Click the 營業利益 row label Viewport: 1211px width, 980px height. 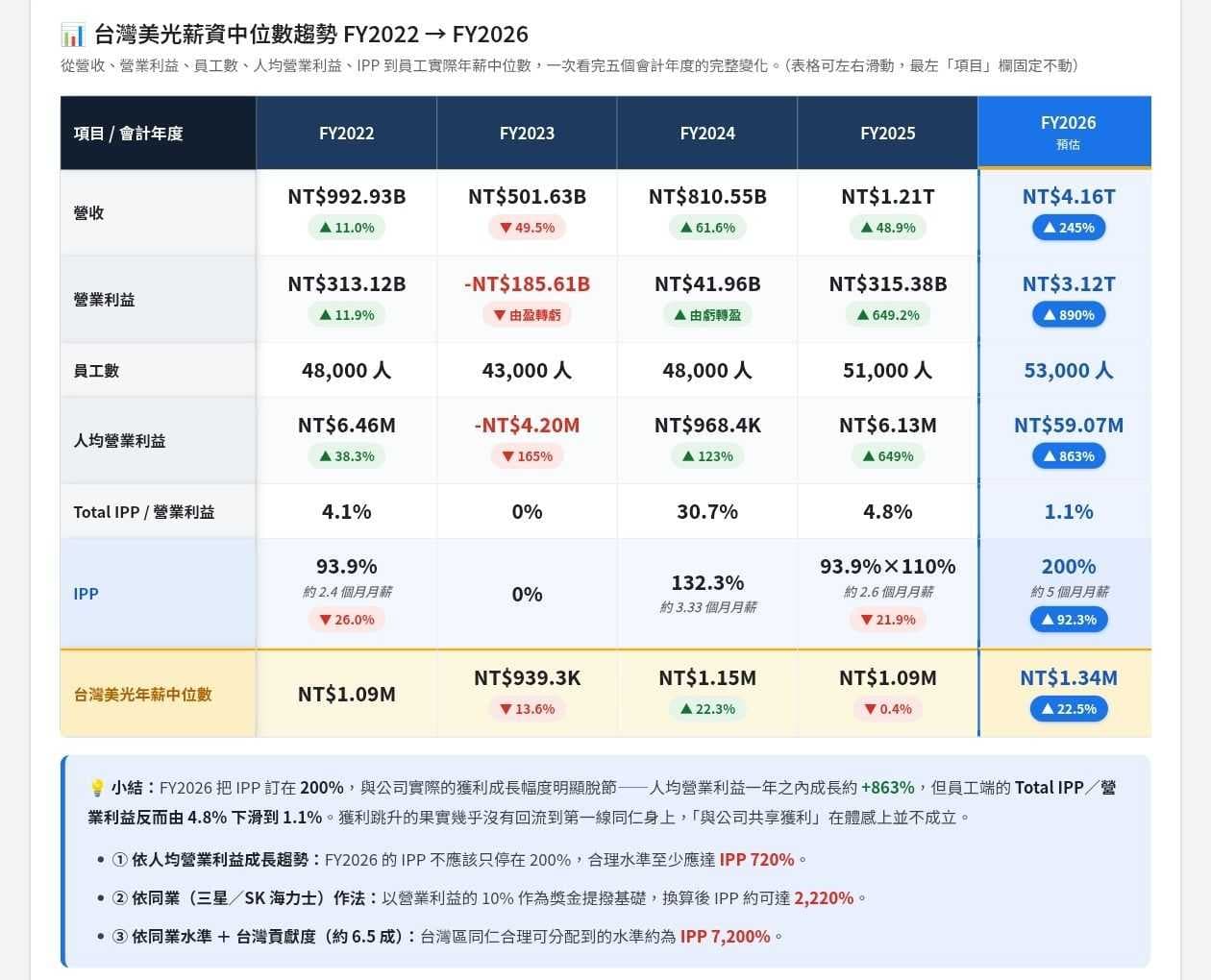tap(104, 300)
